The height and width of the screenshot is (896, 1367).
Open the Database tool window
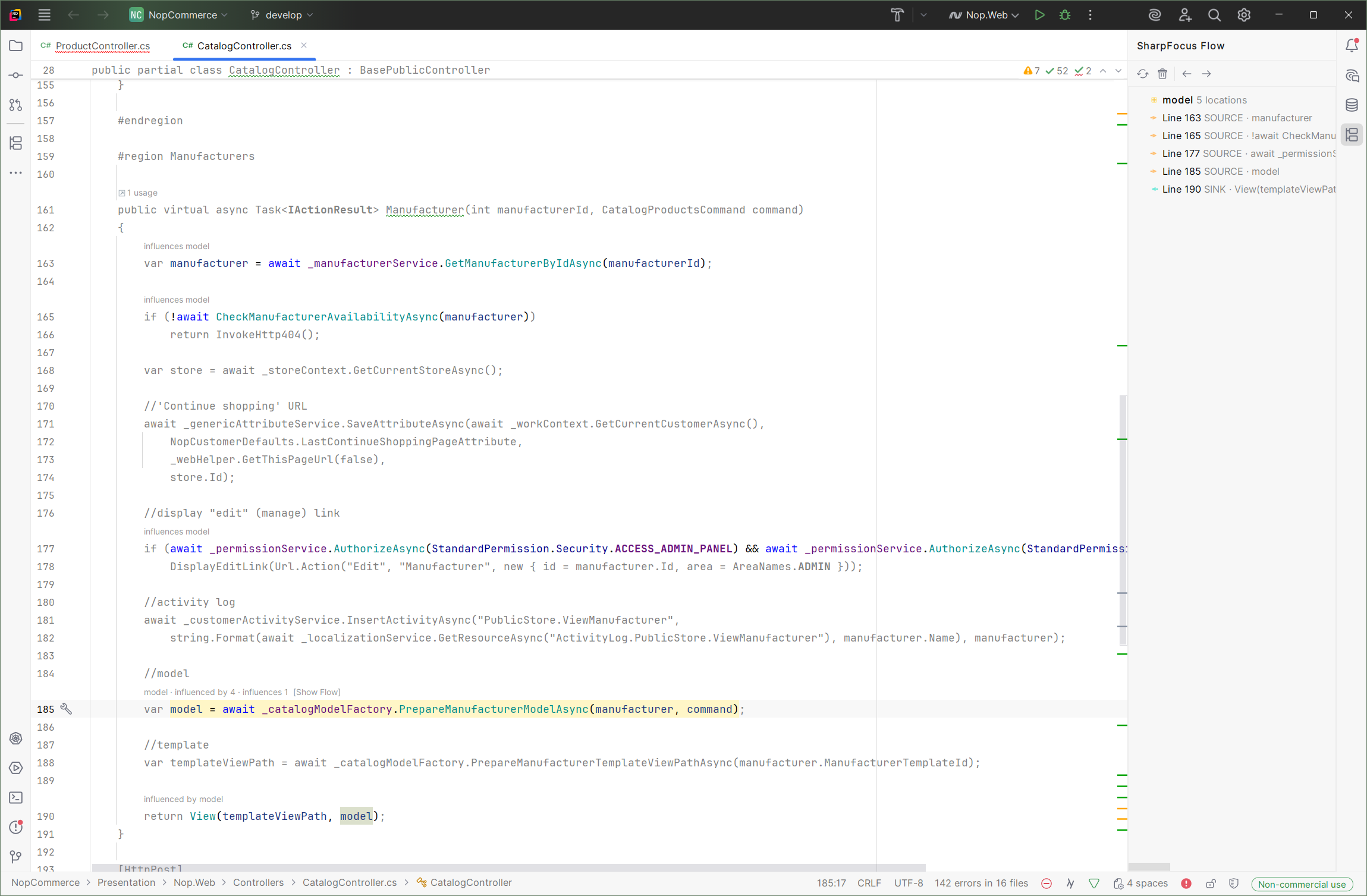1352,105
